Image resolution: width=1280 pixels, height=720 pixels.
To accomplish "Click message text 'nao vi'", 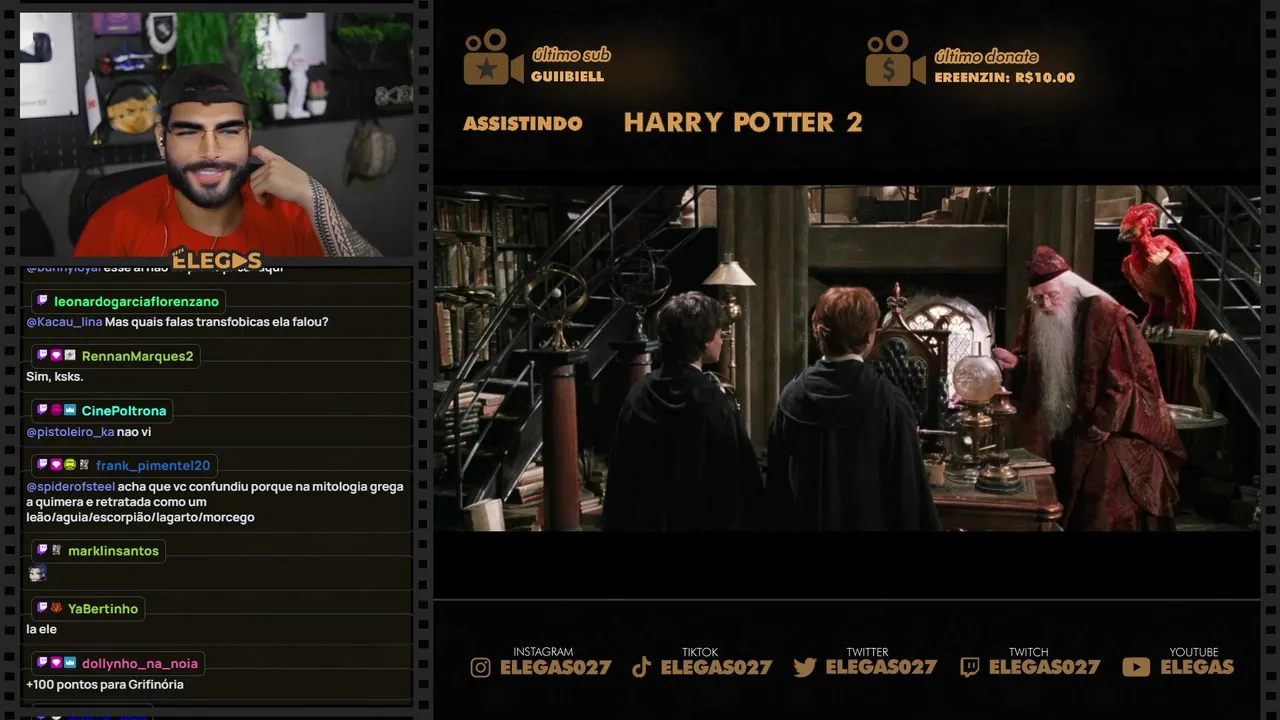I will click(134, 432).
